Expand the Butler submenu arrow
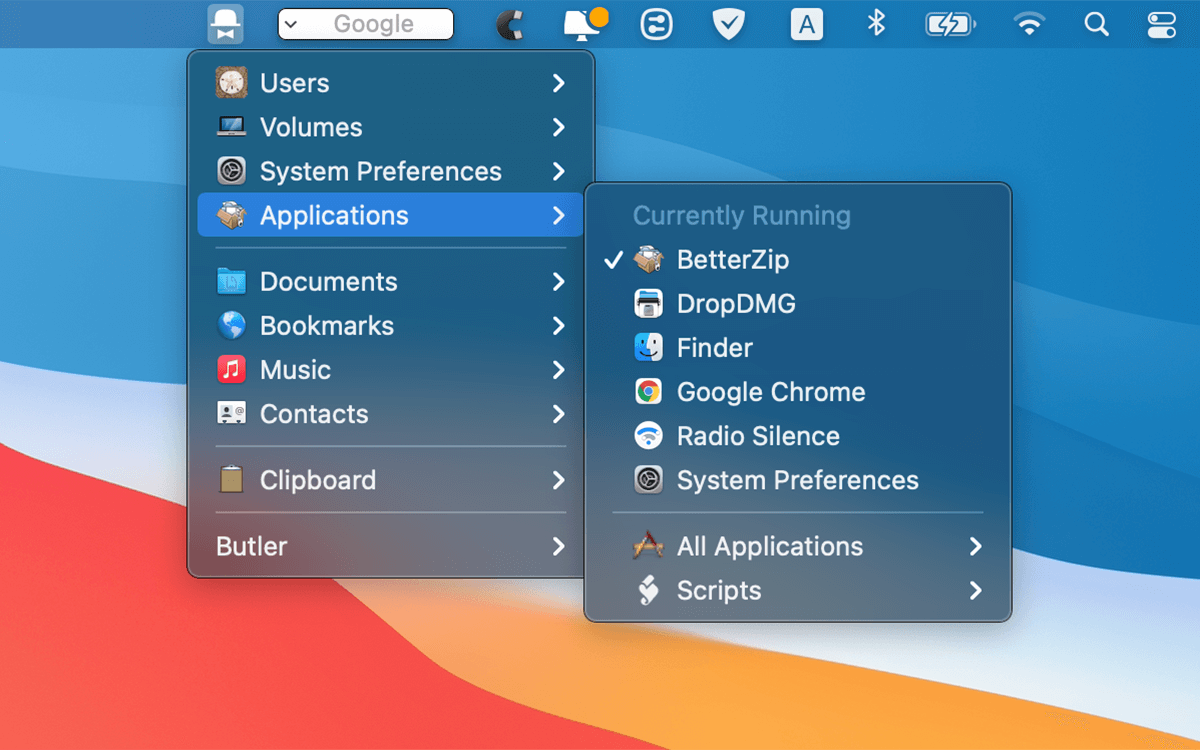This screenshot has width=1200, height=750. pyautogui.click(x=558, y=546)
